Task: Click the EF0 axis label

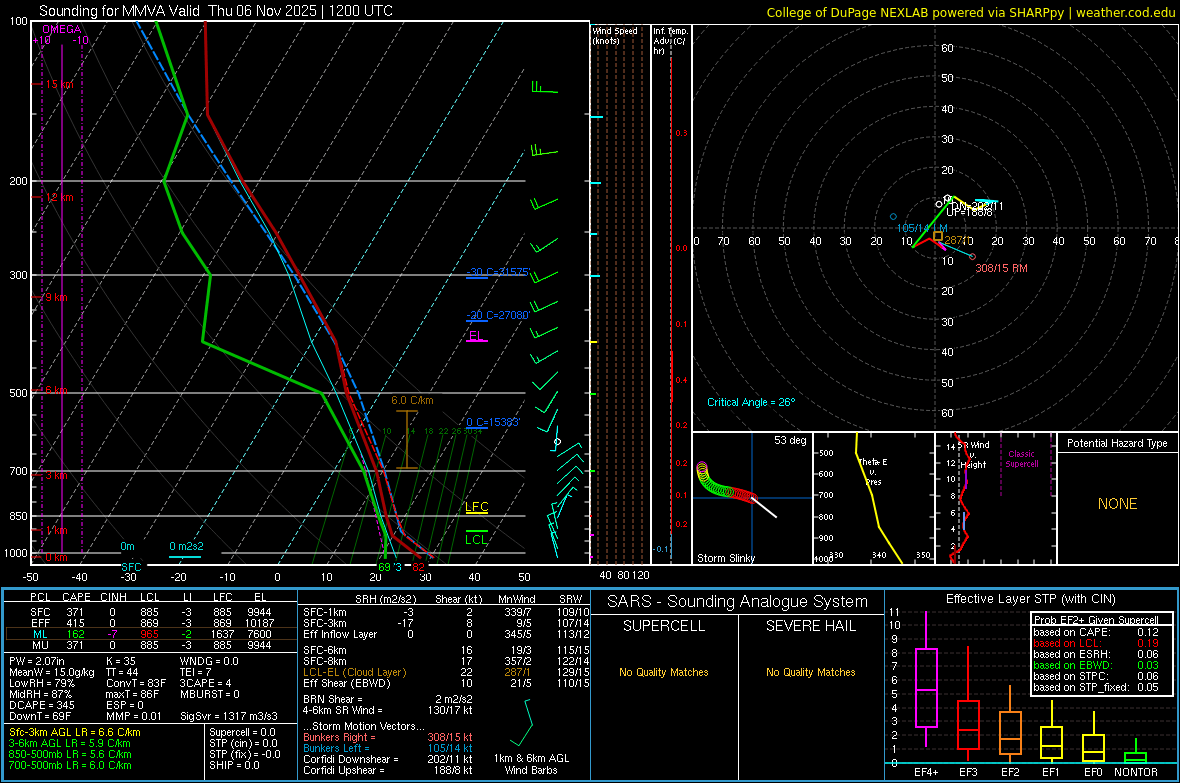Action: click(1093, 772)
